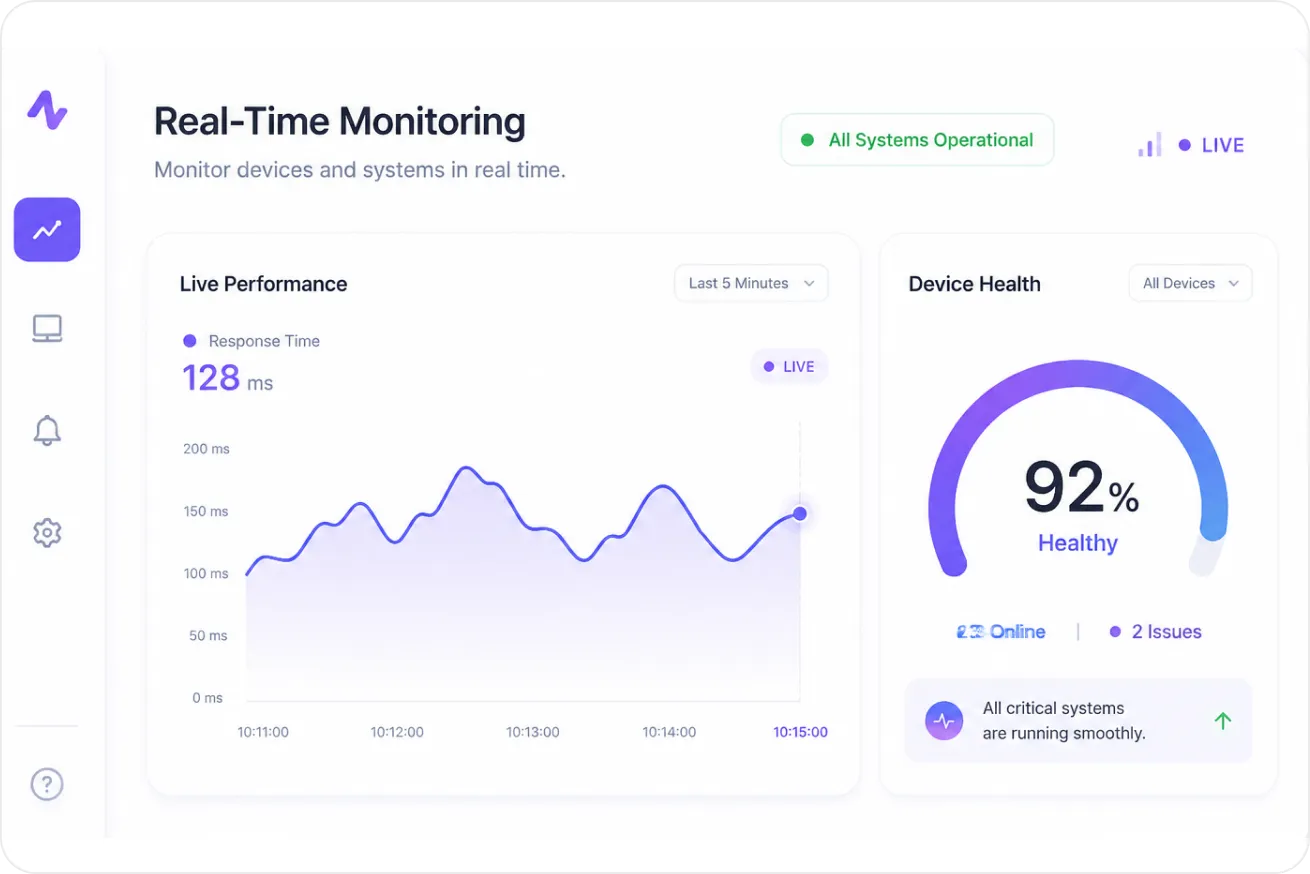Image resolution: width=1310 pixels, height=874 pixels.
Task: Open the All Devices dropdown
Action: click(x=1190, y=283)
